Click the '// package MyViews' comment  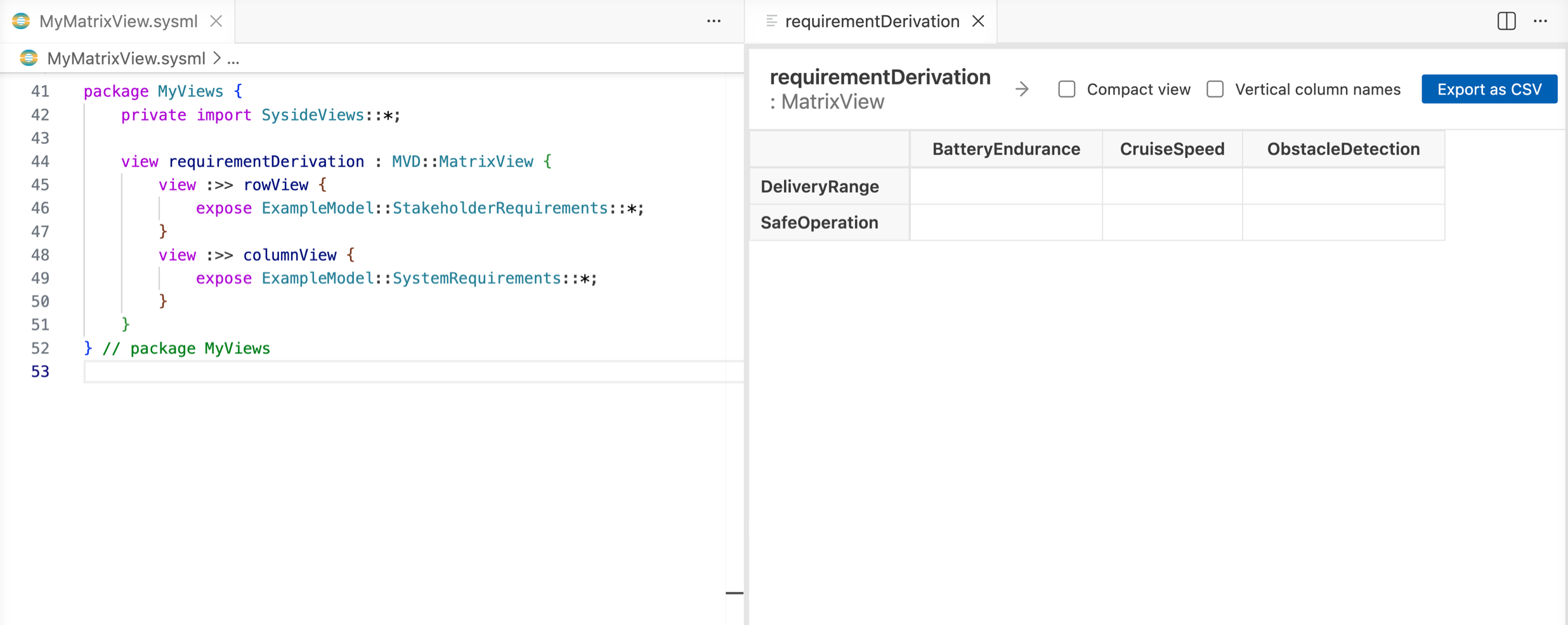tap(186, 348)
